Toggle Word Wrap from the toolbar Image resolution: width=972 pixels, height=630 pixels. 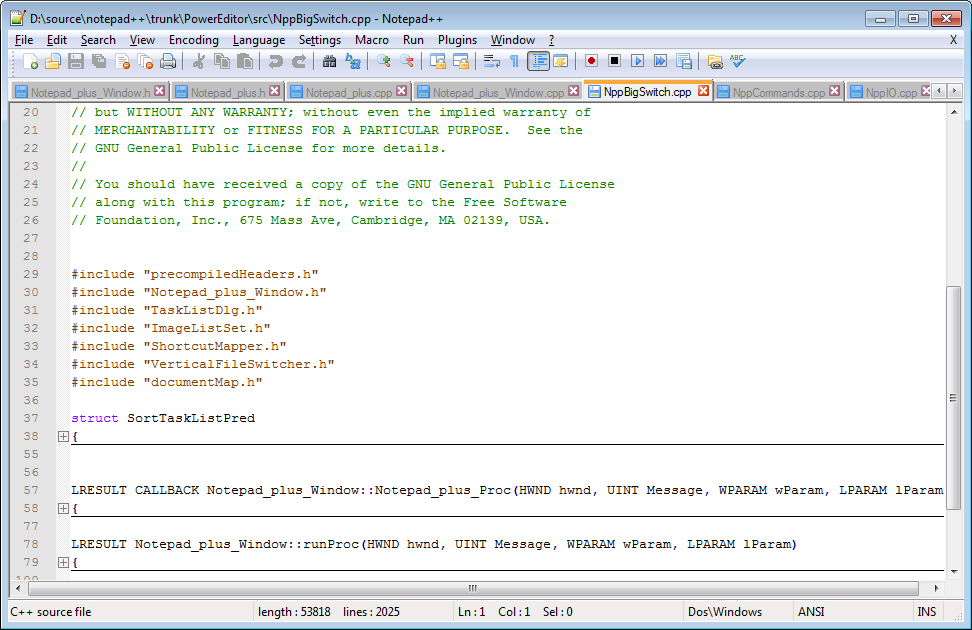(489, 61)
